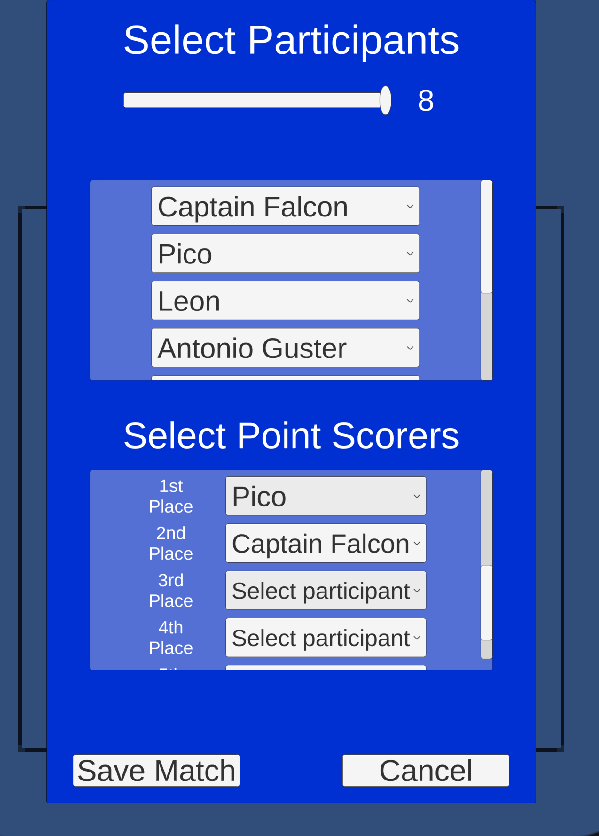Click the partially hidden fifth participant dropdown

tap(285, 378)
